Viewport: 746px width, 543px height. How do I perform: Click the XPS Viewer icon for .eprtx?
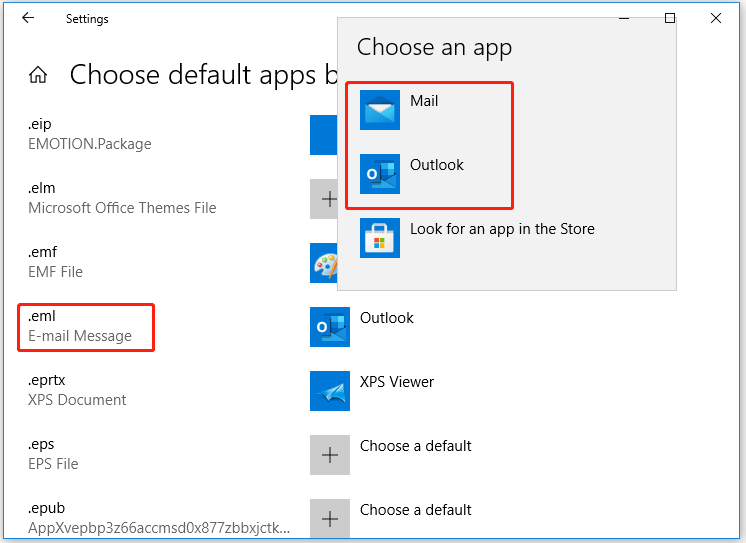pos(330,391)
